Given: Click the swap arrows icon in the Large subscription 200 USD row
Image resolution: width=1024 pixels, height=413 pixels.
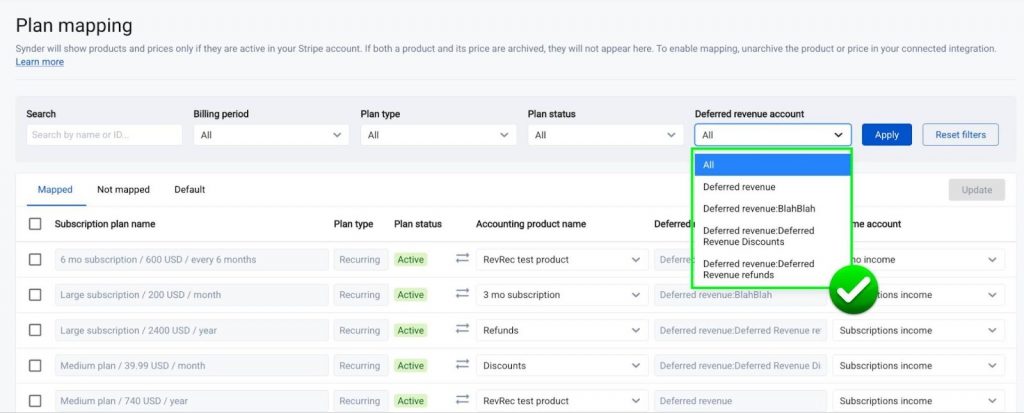Looking at the screenshot, I should [462, 294].
